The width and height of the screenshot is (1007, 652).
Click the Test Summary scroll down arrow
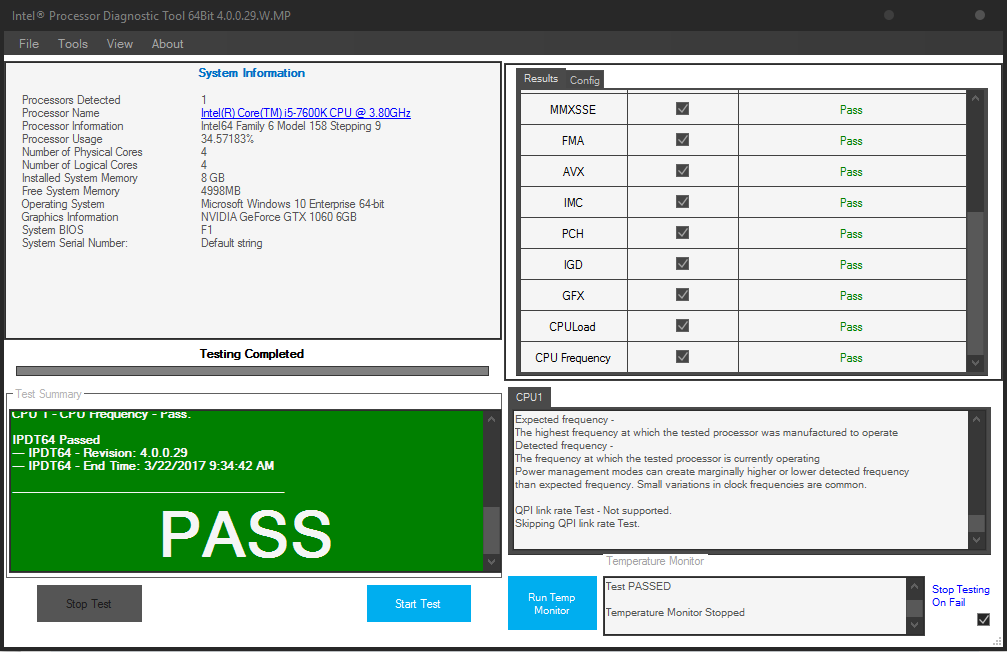pyautogui.click(x=491, y=562)
